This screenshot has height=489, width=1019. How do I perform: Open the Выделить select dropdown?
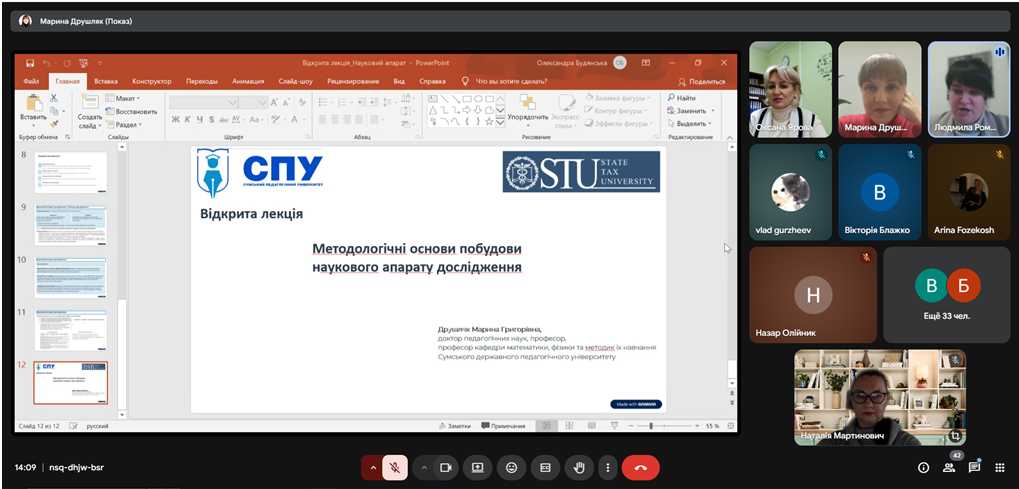point(690,124)
